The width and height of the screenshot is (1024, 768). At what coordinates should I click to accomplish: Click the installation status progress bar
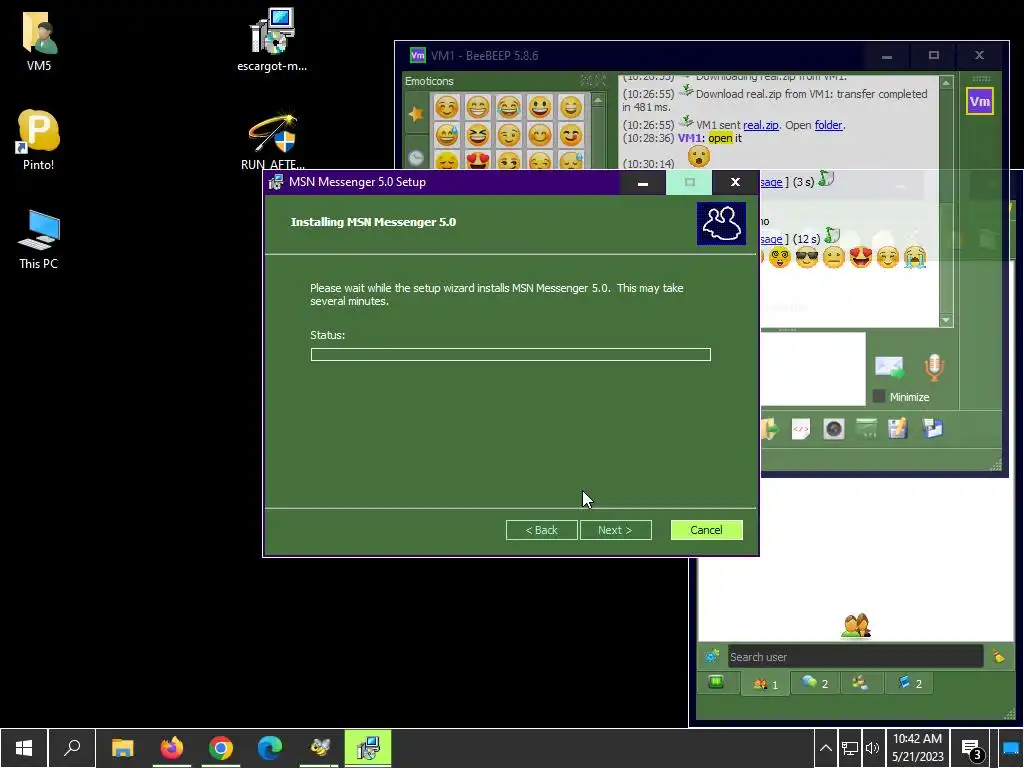pos(511,354)
